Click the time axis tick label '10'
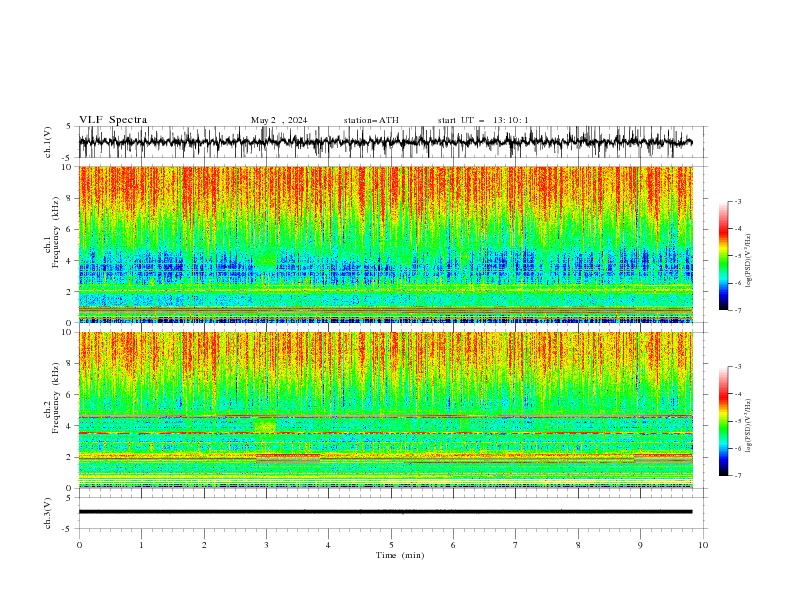This screenshot has height=612, width=792. tap(703, 545)
